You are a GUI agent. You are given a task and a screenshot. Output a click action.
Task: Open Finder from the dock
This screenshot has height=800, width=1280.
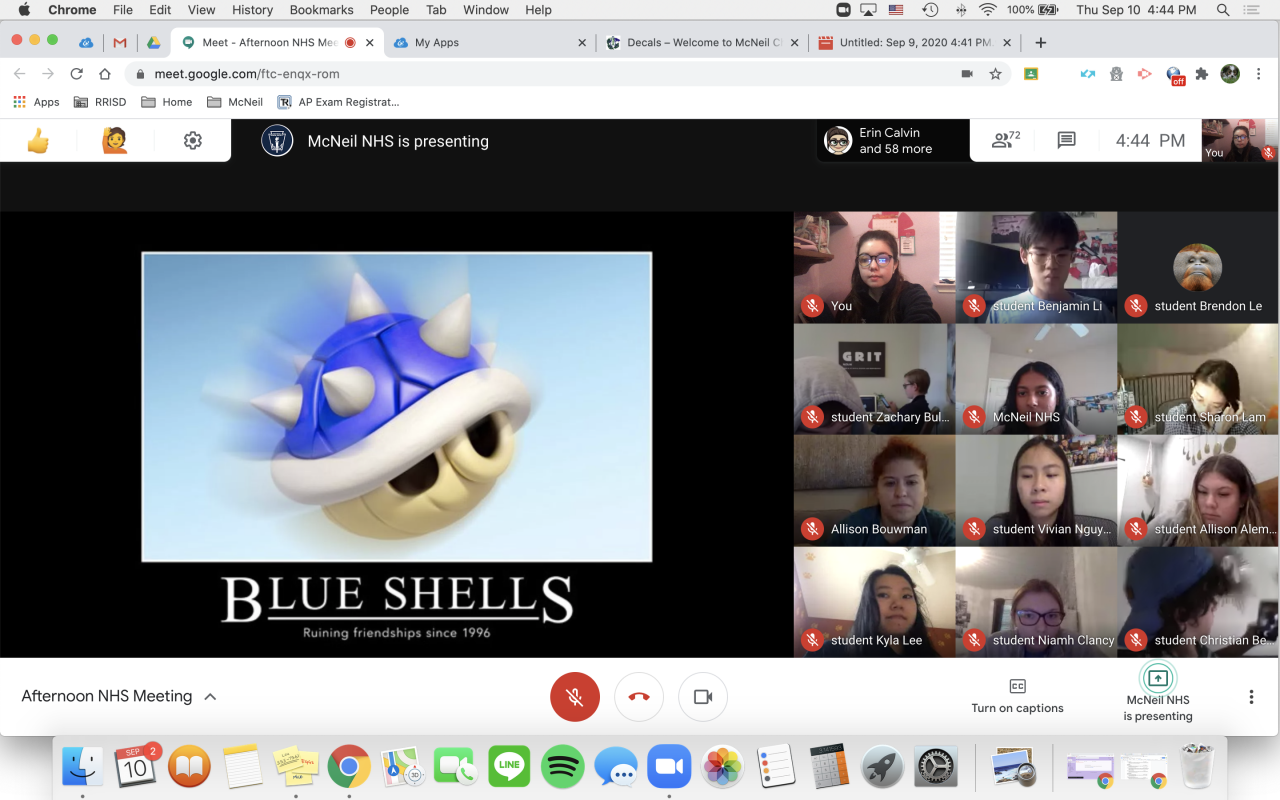83,767
